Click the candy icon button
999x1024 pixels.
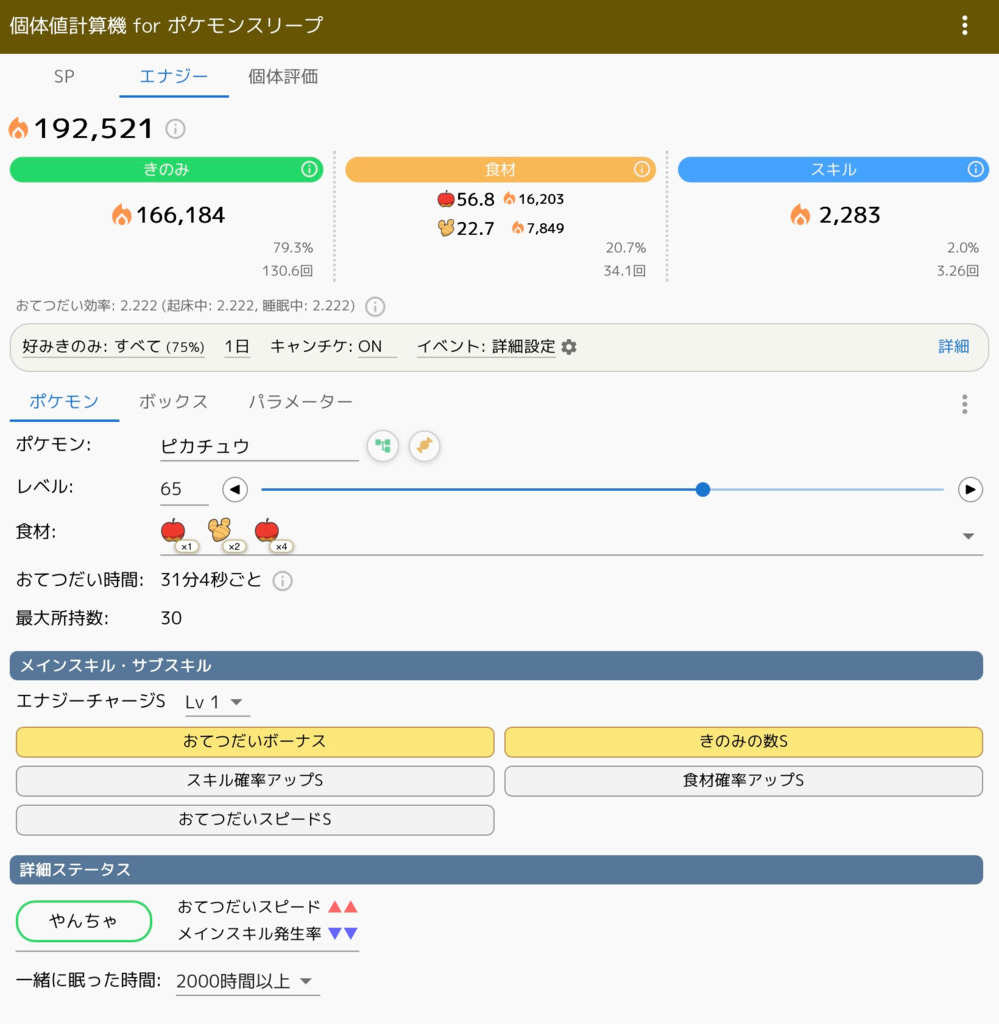coord(424,446)
